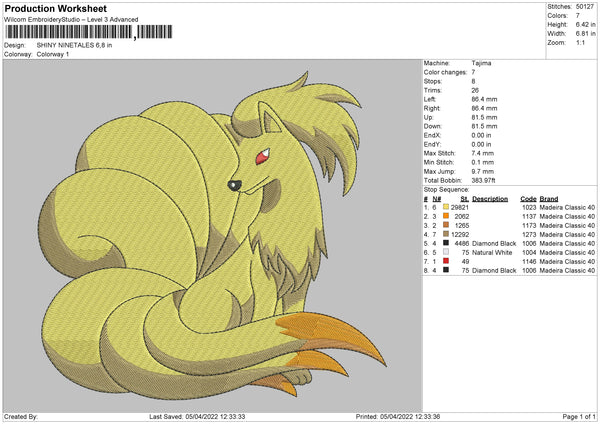The image size is (600, 424).
Task: Click 'Madeira Classic 40' brand in row 1
Action: pos(567,207)
